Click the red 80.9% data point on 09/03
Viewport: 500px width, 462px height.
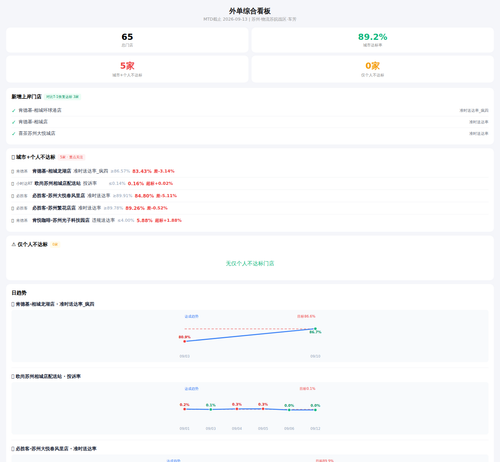[185, 341]
